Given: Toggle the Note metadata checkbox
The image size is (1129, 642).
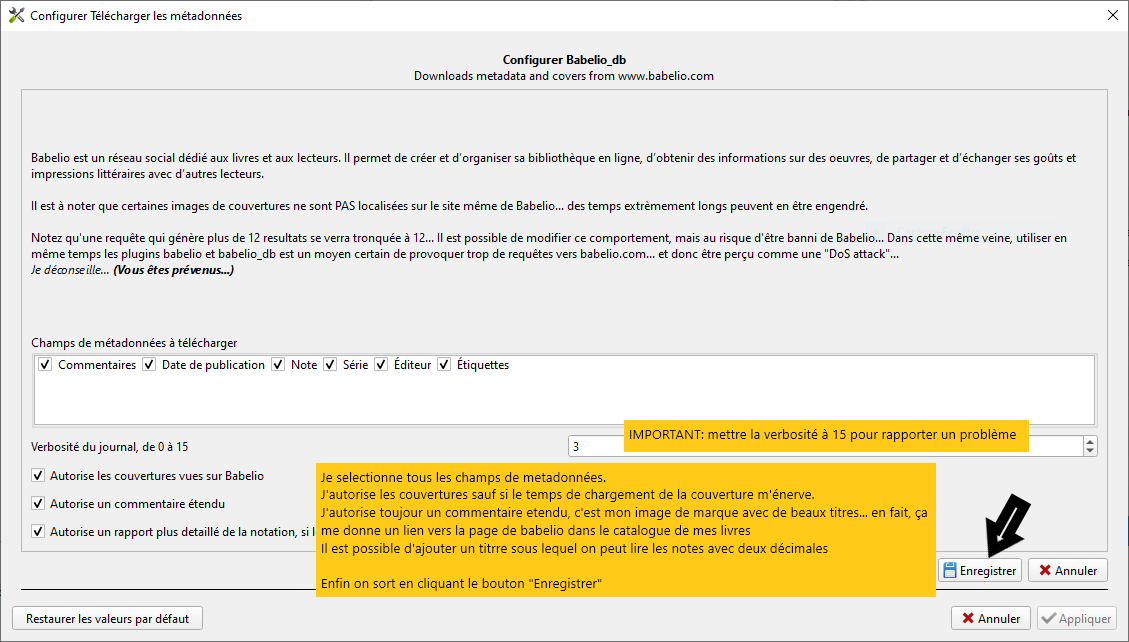Looking at the screenshot, I should coord(278,365).
